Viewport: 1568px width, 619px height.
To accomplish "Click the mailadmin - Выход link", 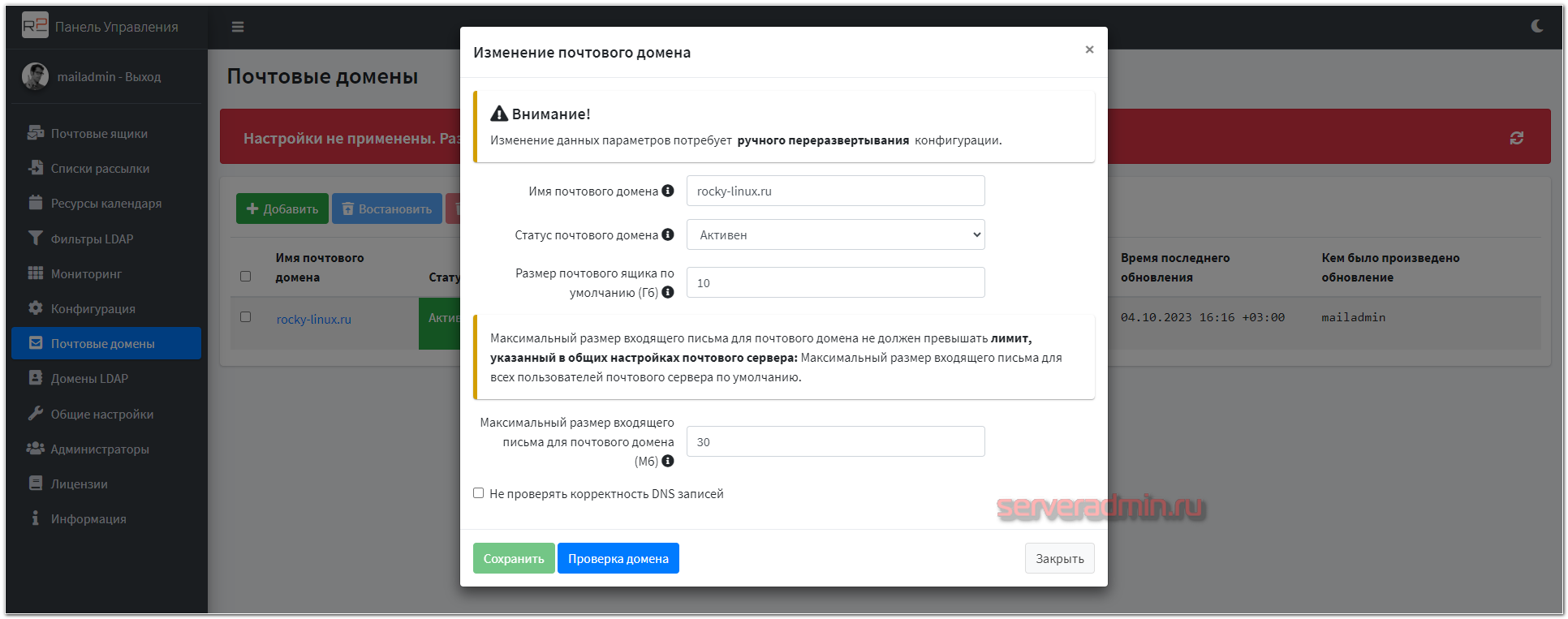I will 109,76.
